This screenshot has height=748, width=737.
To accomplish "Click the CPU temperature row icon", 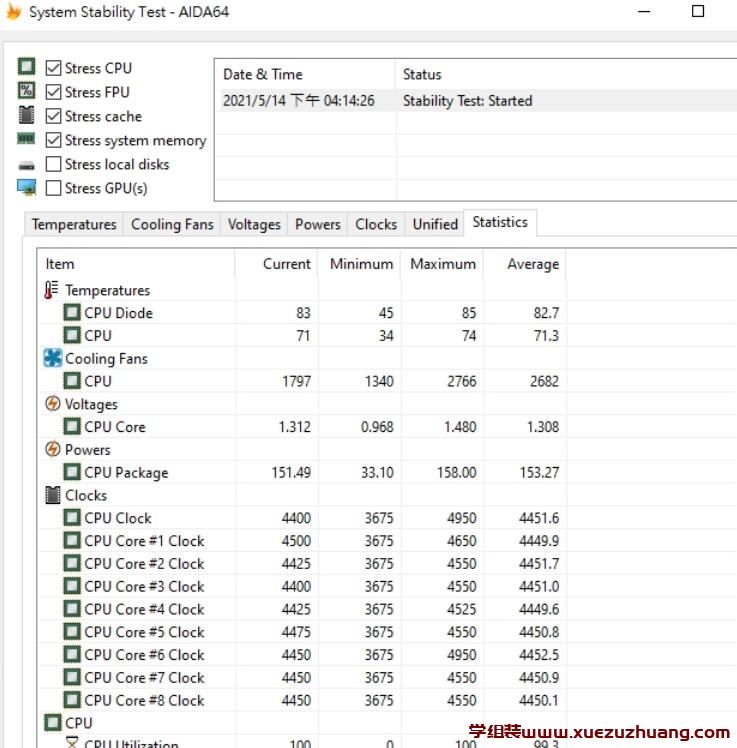I will point(72,335).
